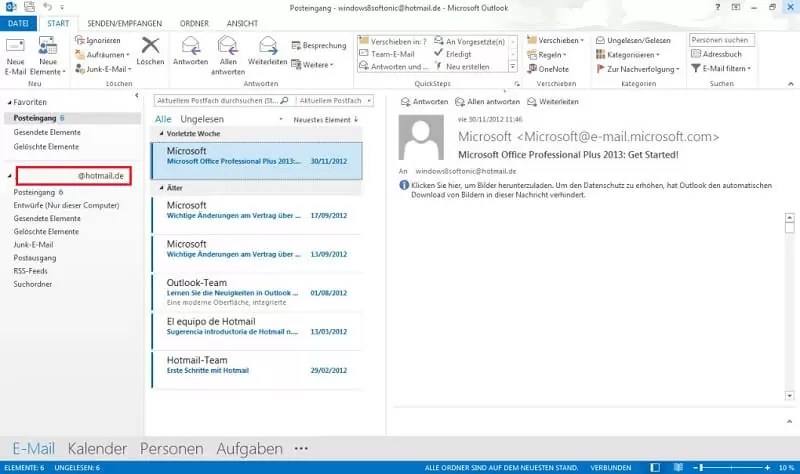Switch to the START tab
This screenshot has width=800, height=474.
pyautogui.click(x=58, y=23)
